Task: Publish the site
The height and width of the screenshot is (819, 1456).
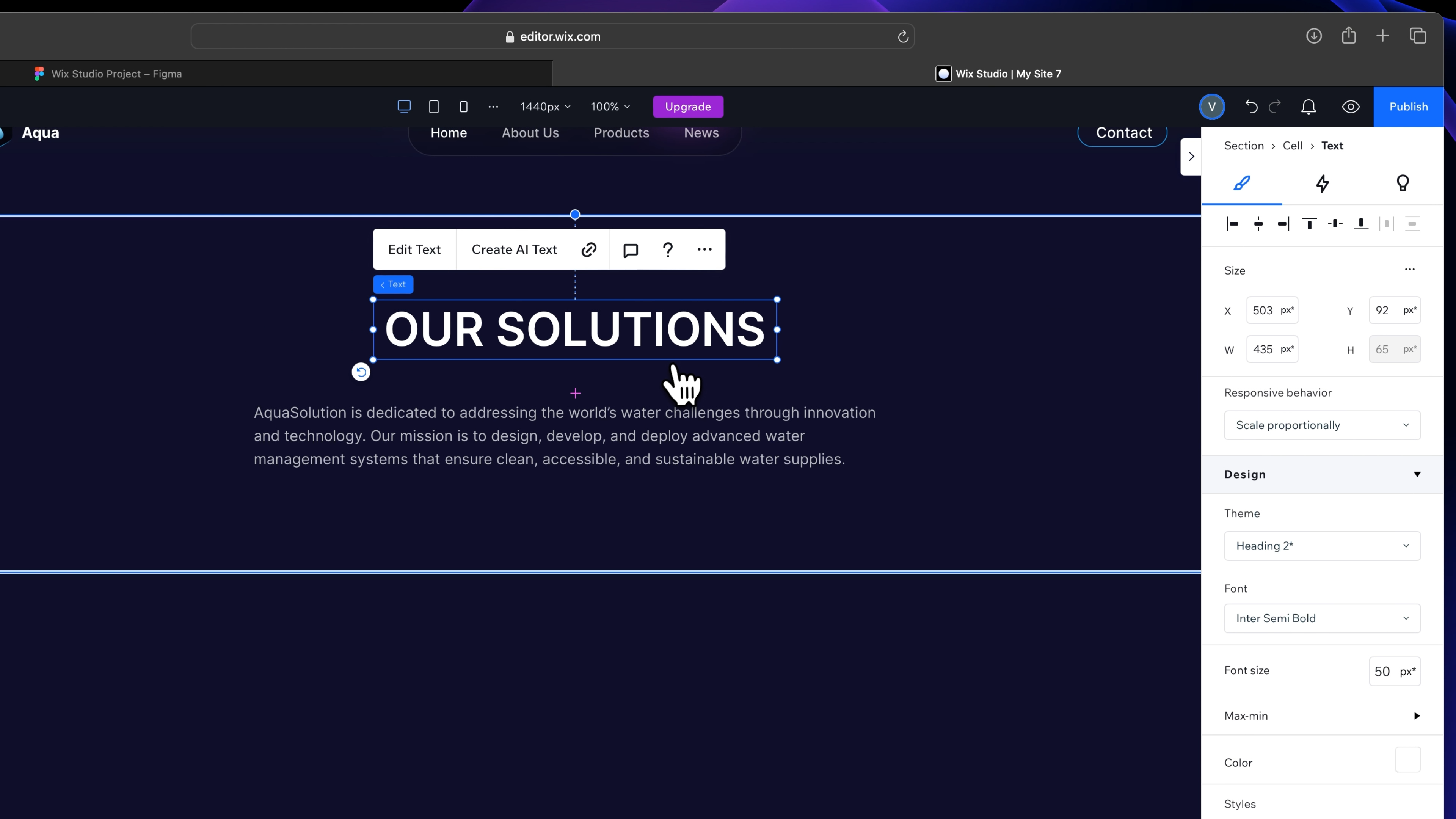Action: click(x=1409, y=107)
